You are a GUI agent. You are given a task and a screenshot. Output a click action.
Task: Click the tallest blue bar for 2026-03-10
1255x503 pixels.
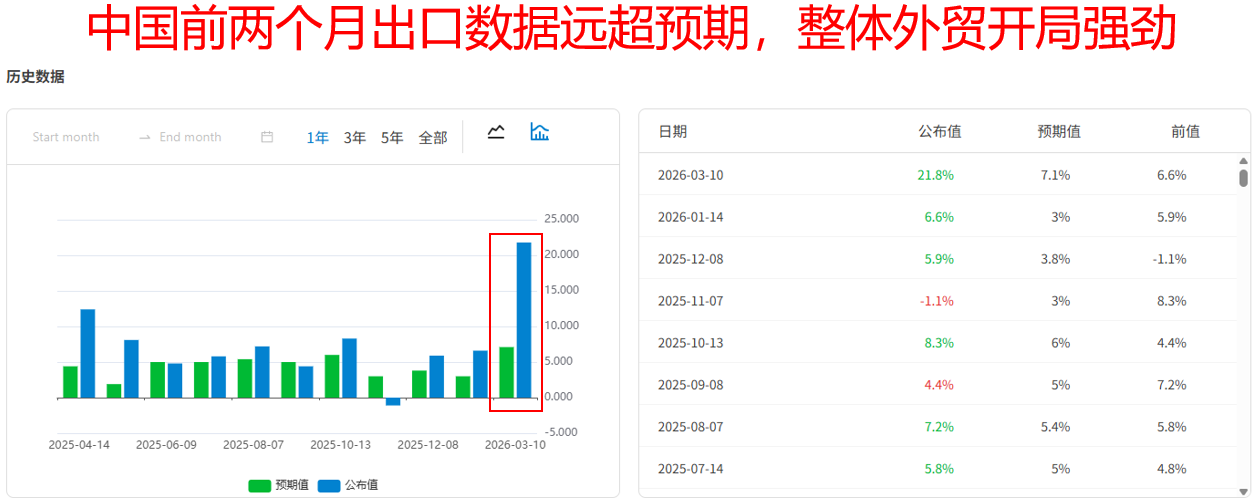tap(524, 320)
